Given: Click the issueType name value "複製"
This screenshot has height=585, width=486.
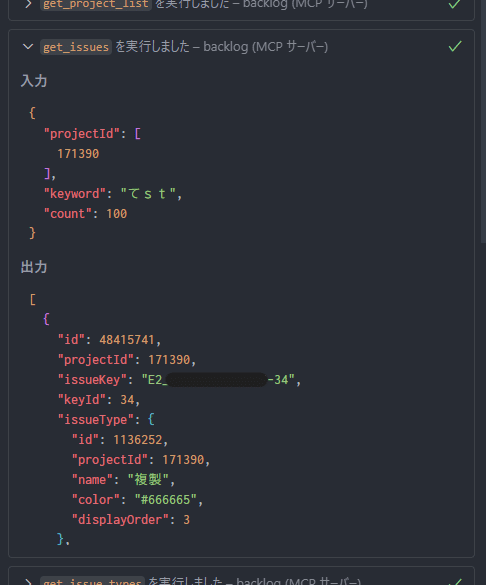Looking at the screenshot, I should (x=148, y=479).
